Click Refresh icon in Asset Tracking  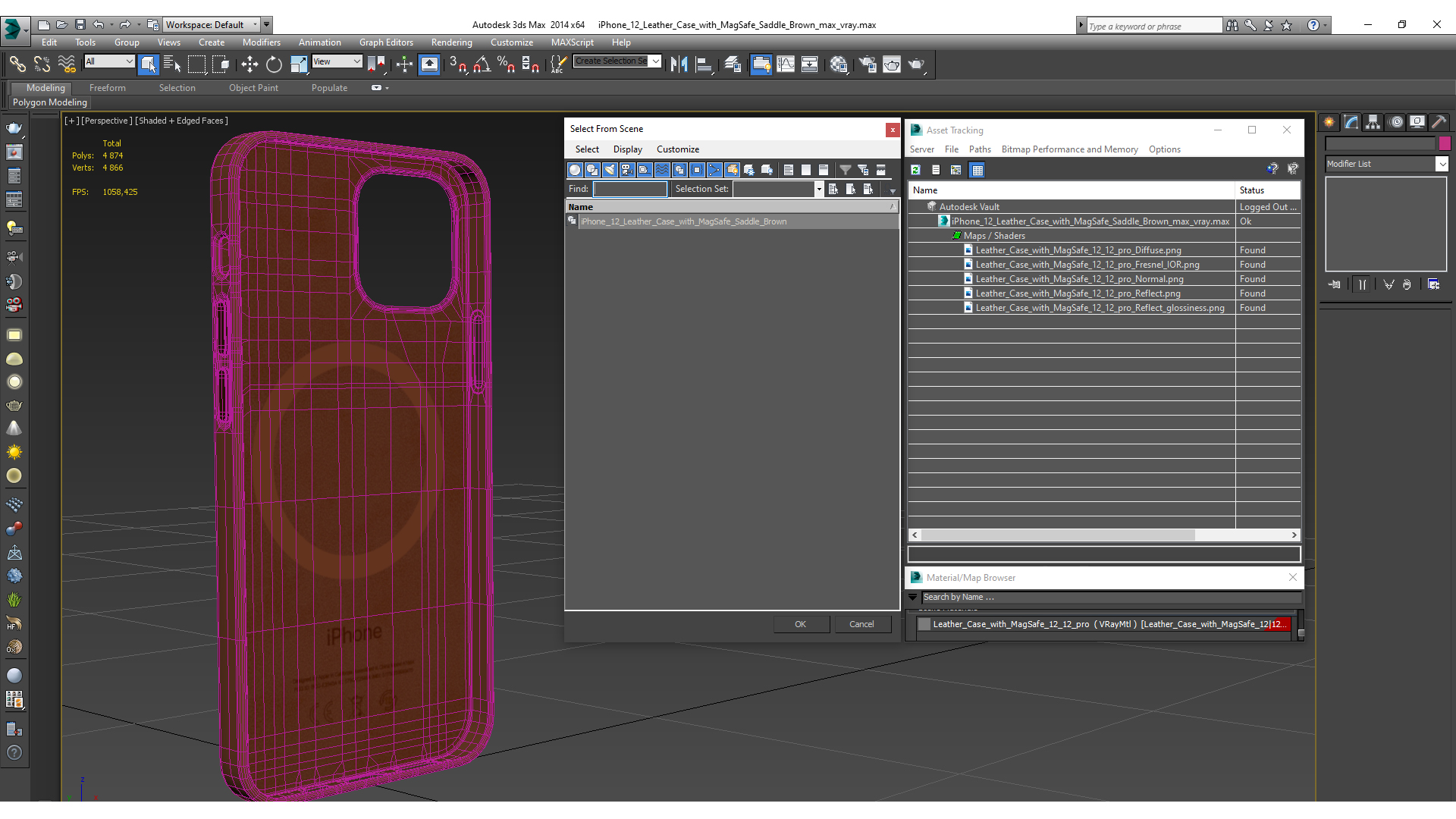916,170
